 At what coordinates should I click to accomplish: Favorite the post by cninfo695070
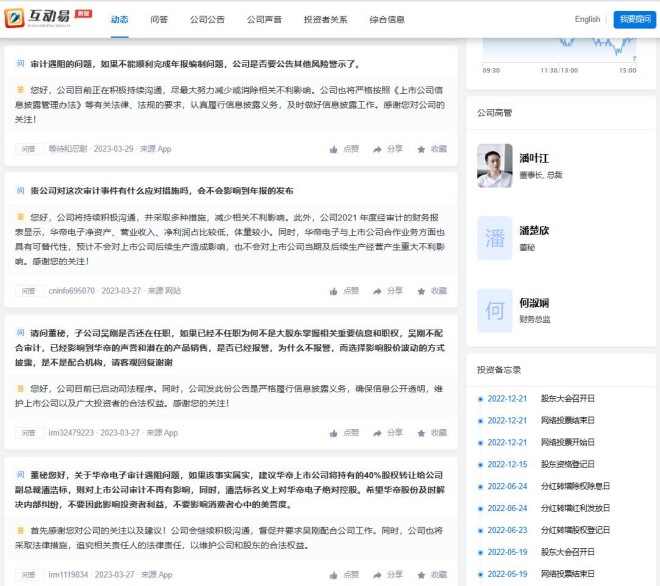(x=432, y=291)
